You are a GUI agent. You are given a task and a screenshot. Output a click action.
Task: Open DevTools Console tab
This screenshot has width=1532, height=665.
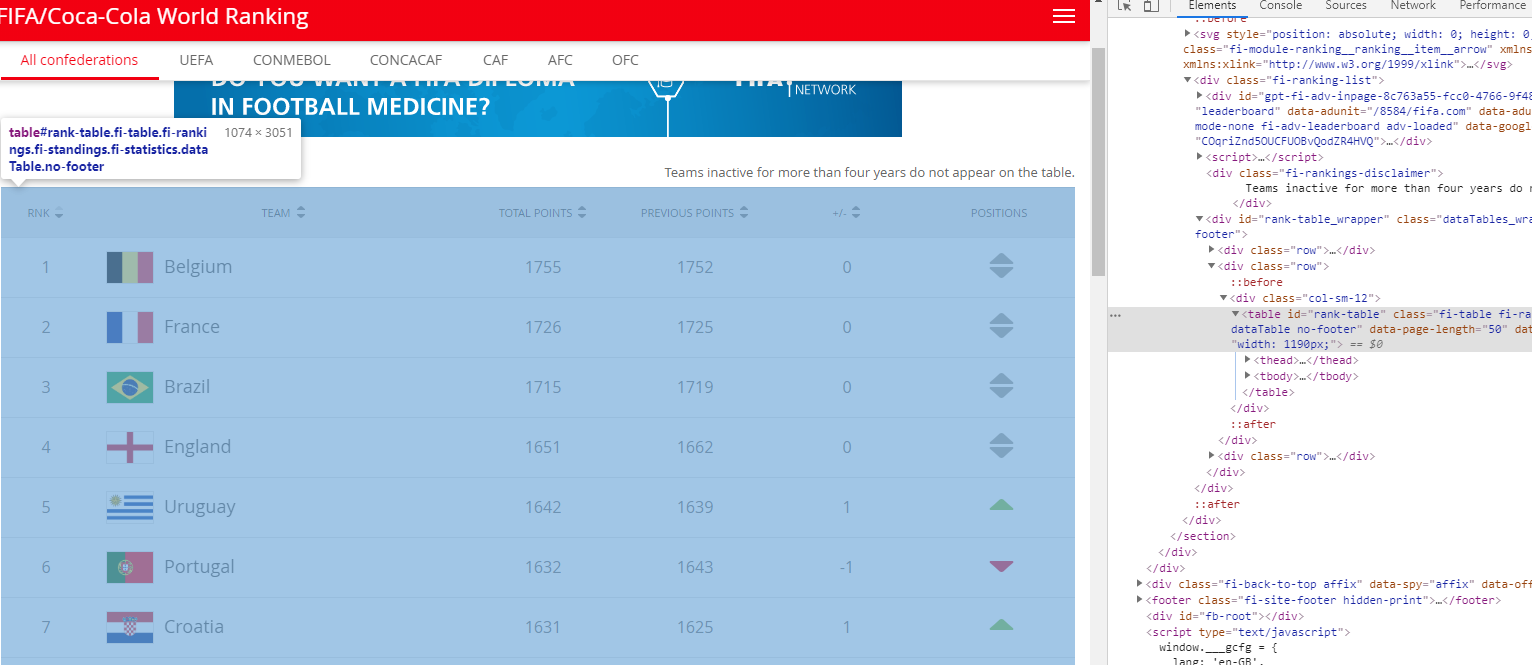coord(1280,6)
